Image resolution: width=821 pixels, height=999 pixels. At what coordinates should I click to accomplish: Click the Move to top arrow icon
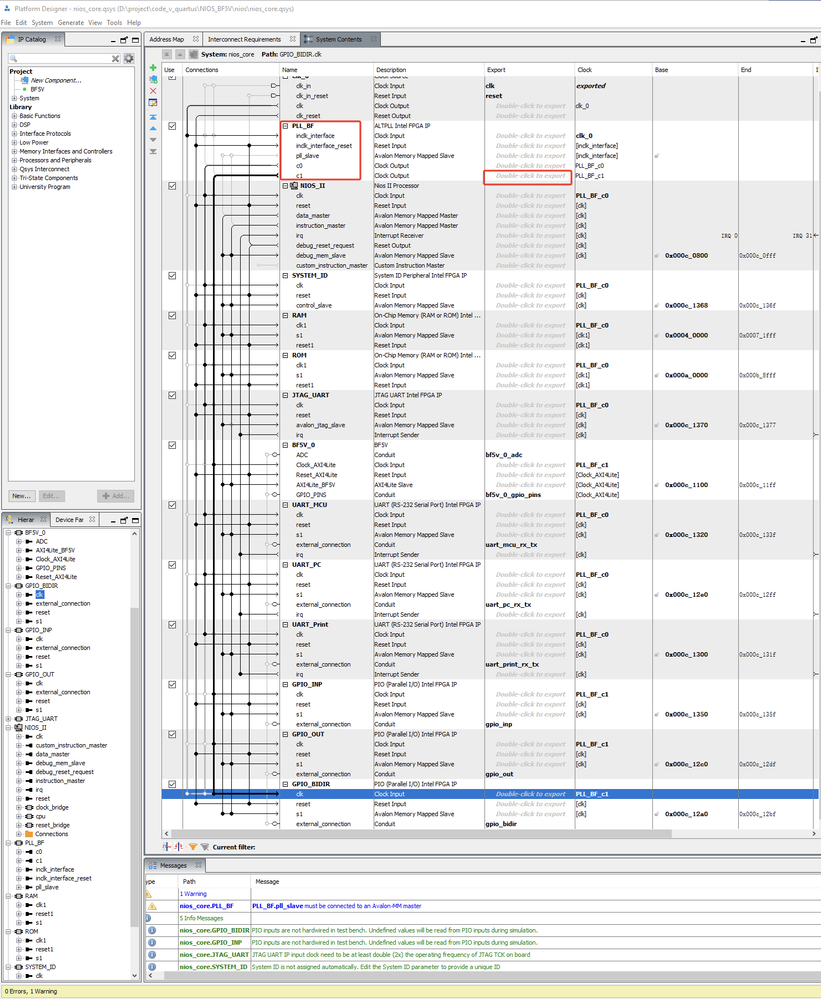153,117
